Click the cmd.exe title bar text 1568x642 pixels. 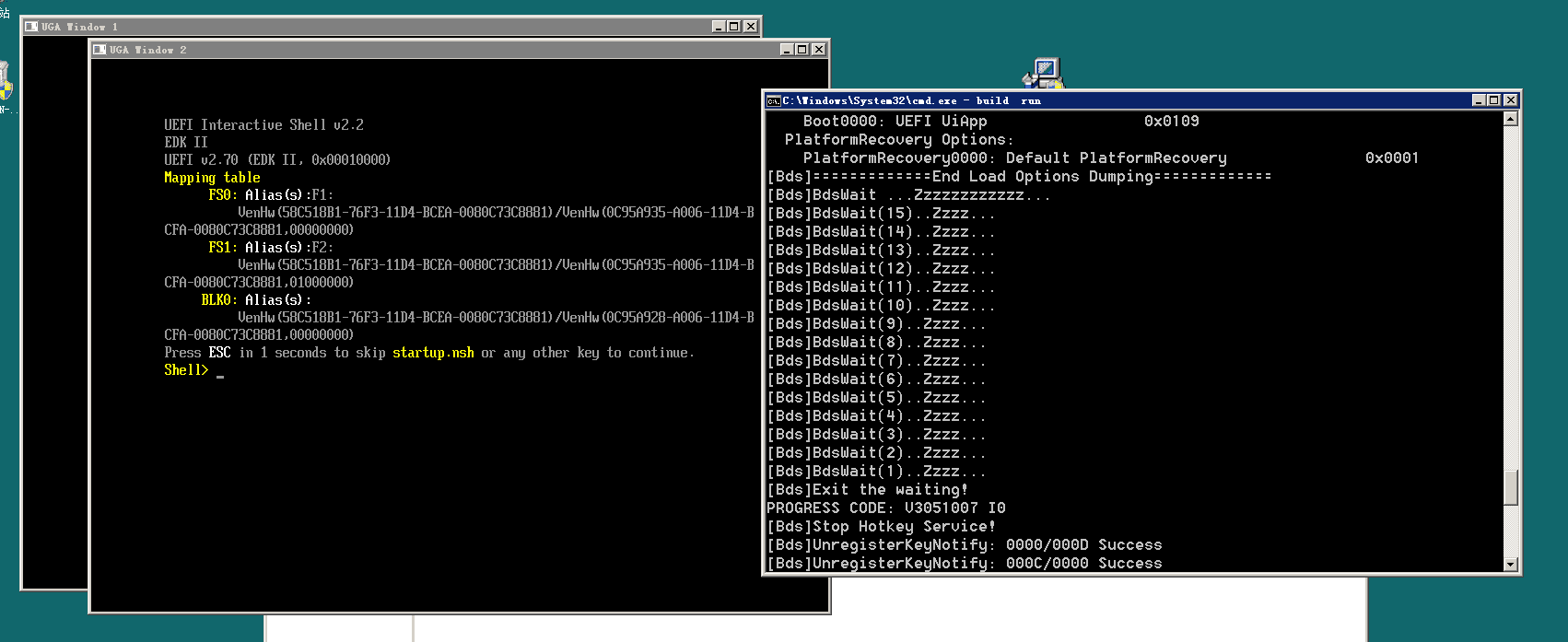[912, 100]
